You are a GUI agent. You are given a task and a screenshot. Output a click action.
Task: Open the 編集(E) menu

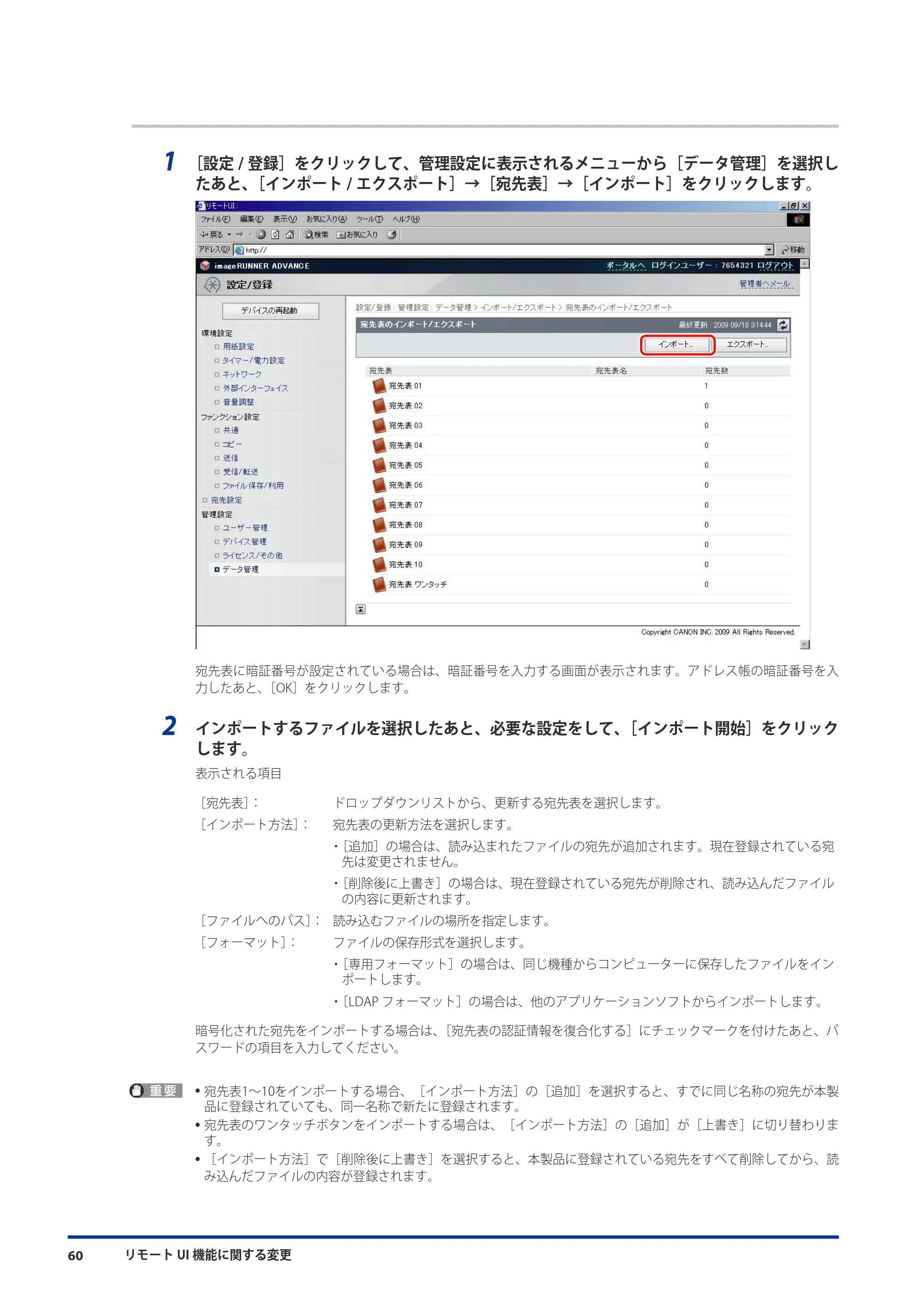pos(252,219)
